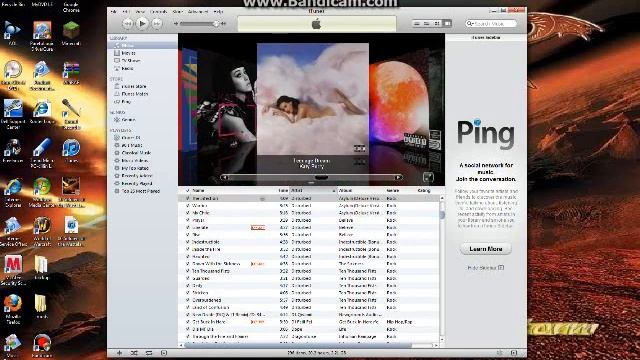640x360 pixels.
Task: Uncheck the Land of Confusion checkbox
Action: 188,307
